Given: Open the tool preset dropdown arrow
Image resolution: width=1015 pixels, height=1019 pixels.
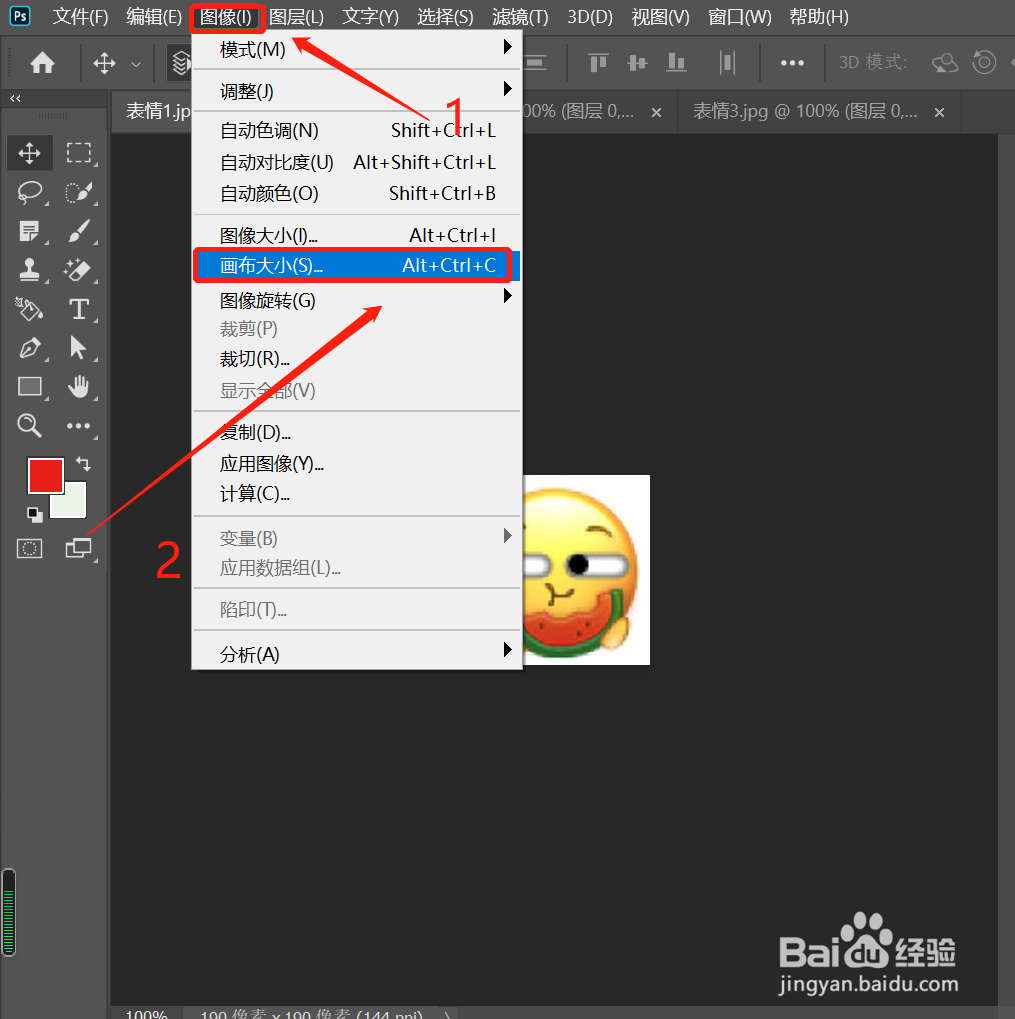Looking at the screenshot, I should coord(136,64).
